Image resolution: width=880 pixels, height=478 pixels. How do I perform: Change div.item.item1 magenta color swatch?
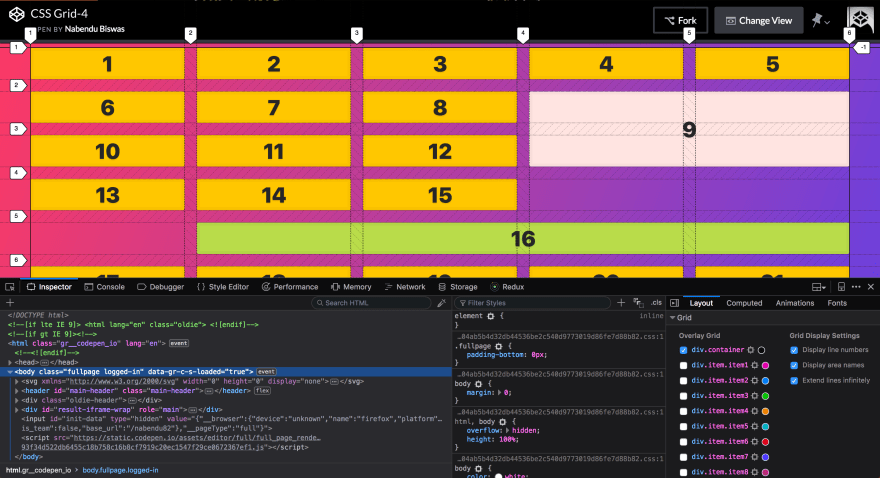pos(765,365)
